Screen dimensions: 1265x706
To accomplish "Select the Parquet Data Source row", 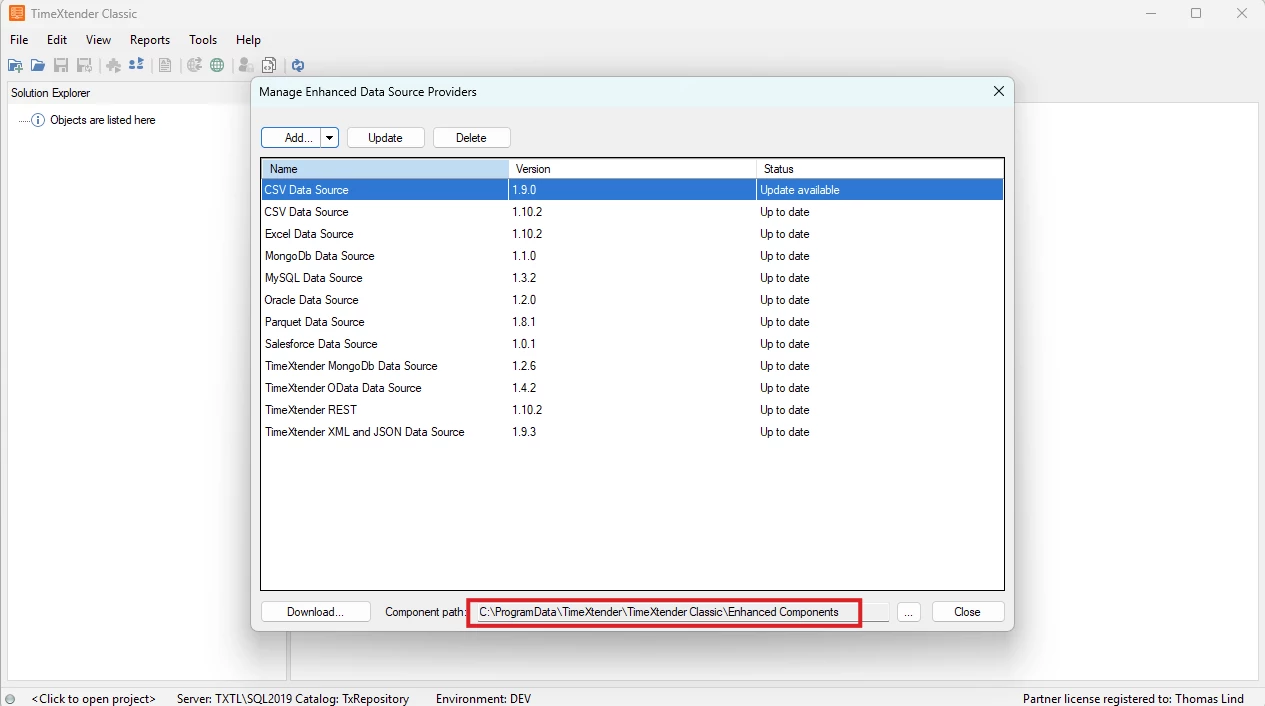I will (x=632, y=322).
